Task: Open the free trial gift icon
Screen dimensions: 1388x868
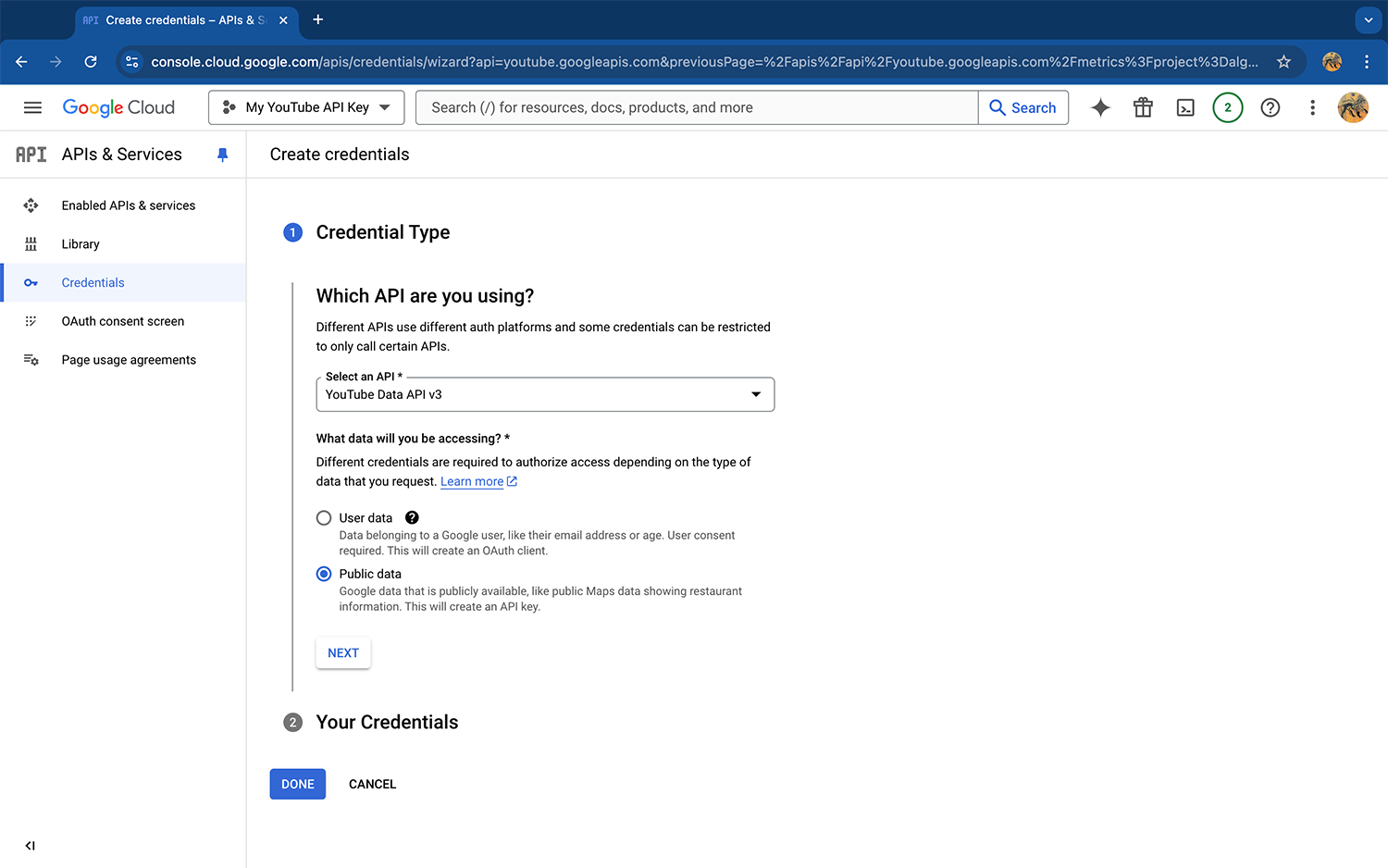Action: 1143,107
